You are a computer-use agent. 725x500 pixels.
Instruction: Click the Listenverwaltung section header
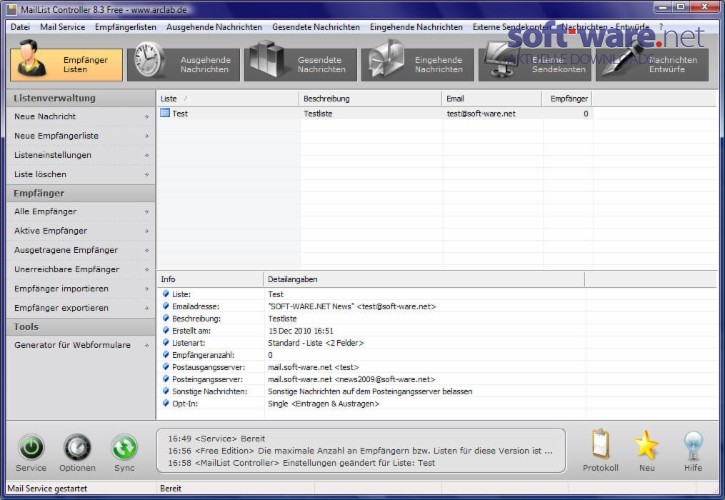(x=81, y=98)
